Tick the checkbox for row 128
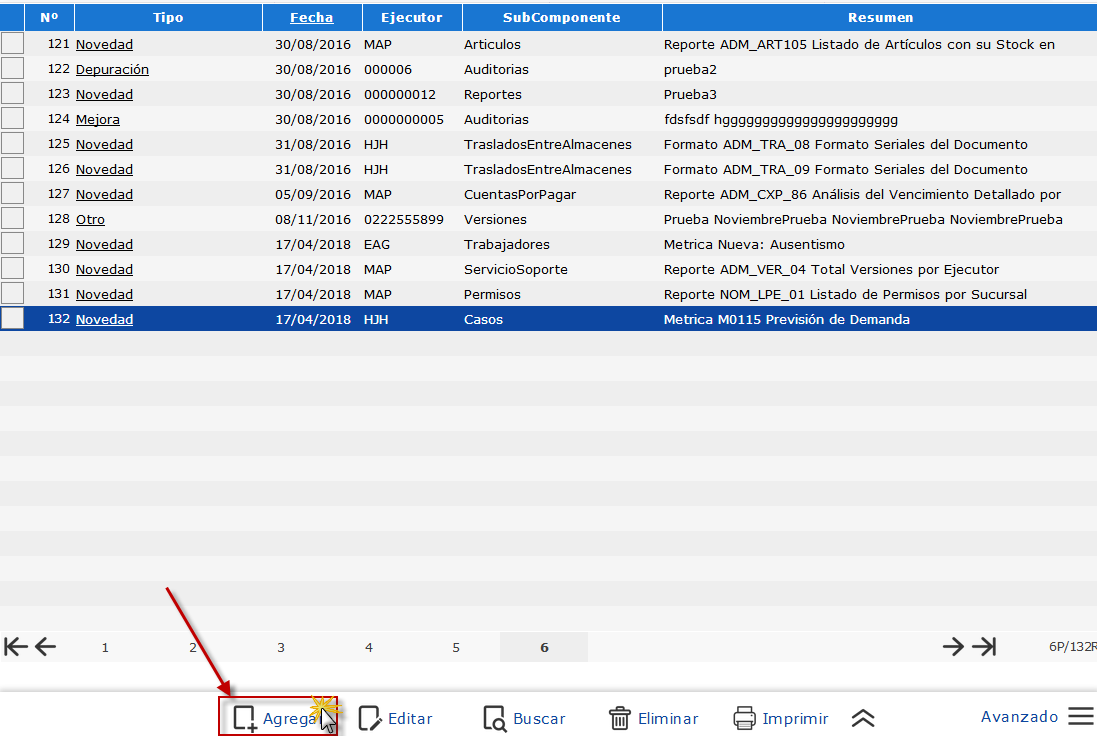 coord(12,218)
